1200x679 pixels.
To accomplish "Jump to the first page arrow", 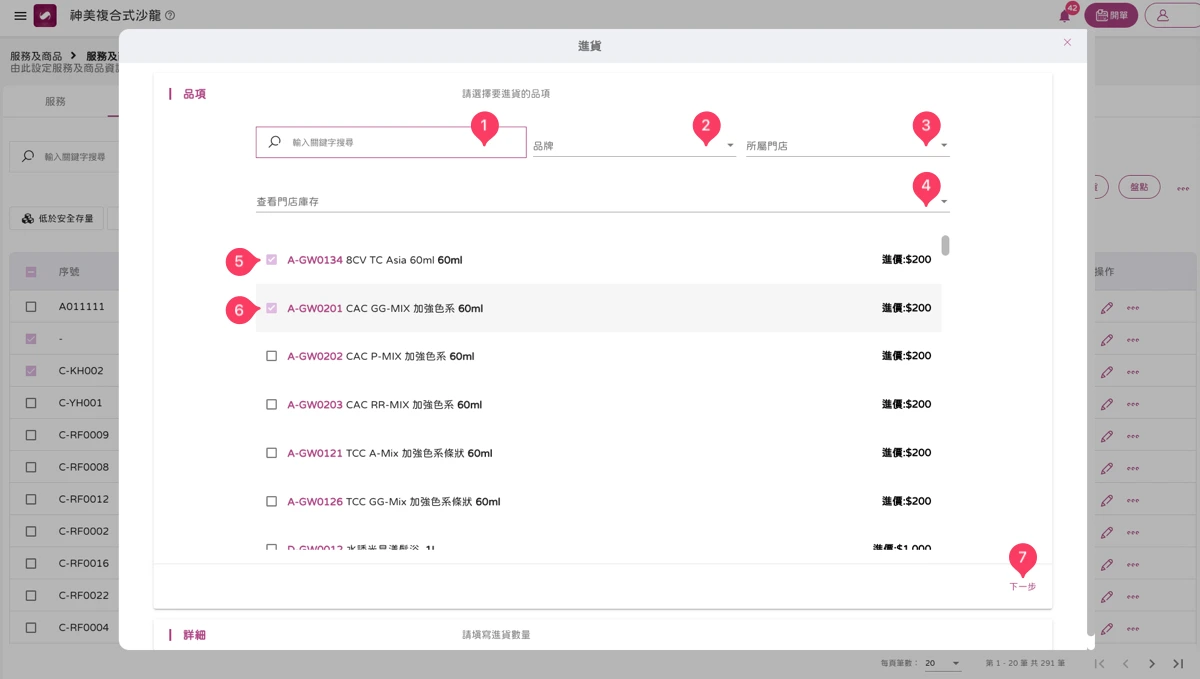I will [1099, 663].
